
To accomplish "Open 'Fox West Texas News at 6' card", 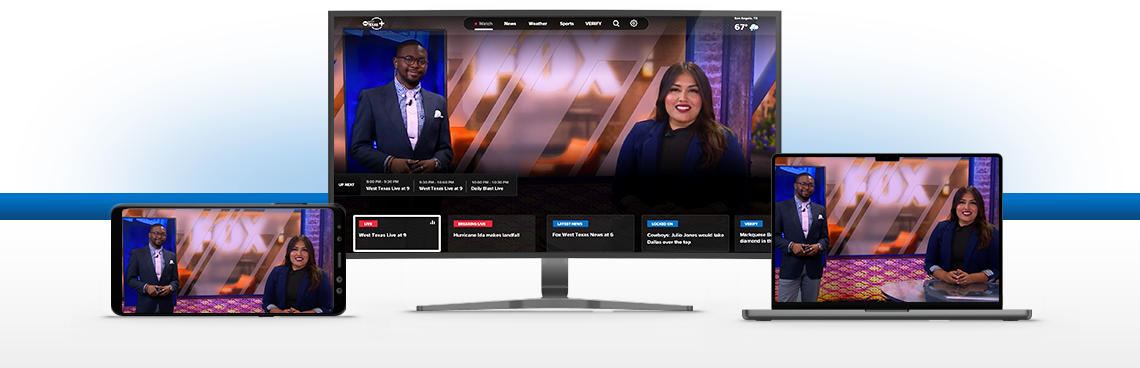I will coord(590,233).
